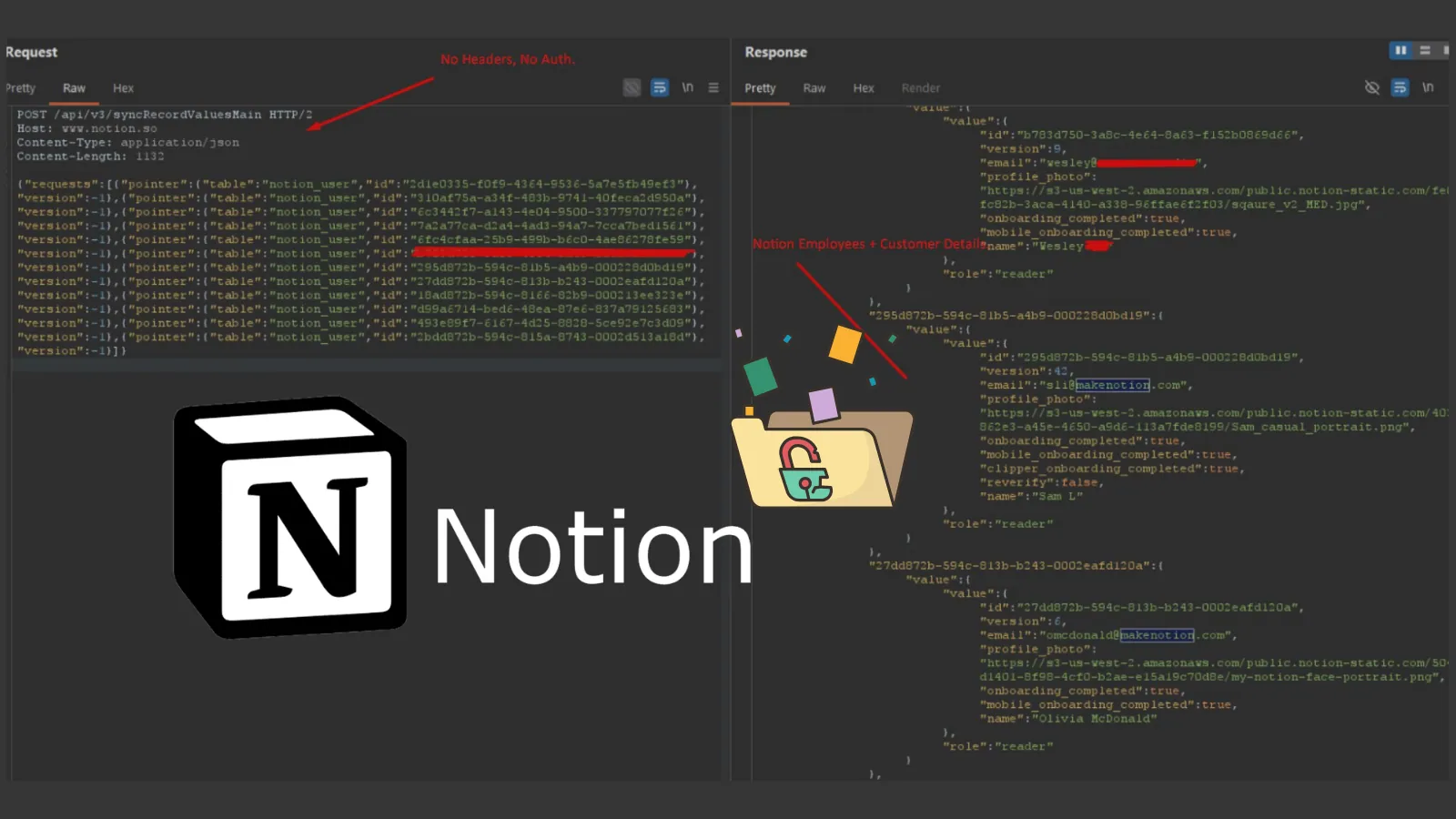
Task: Open Request panel hamburger options menu
Action: 713,87
